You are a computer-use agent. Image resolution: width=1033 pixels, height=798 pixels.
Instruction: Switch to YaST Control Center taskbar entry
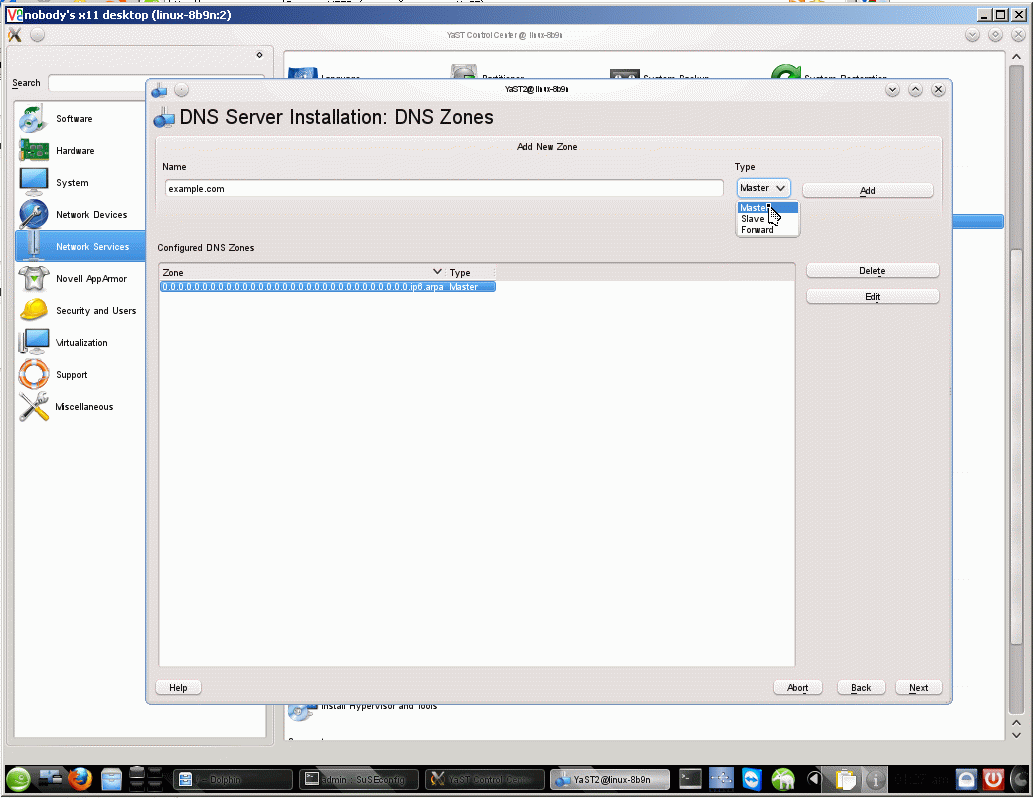click(x=484, y=780)
